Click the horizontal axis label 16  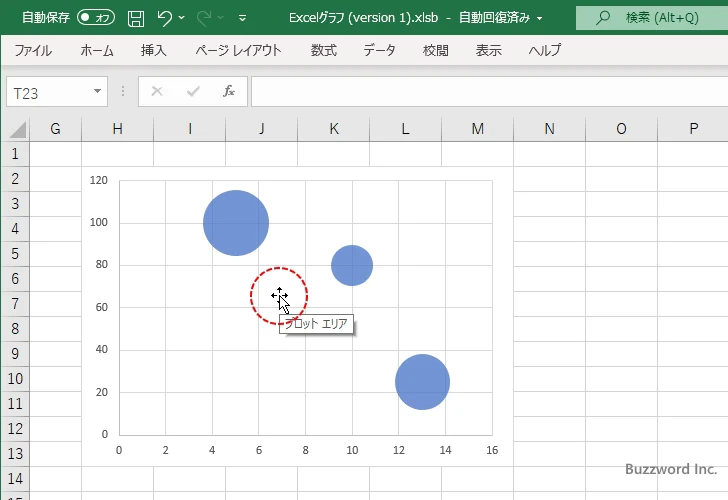coord(492,450)
